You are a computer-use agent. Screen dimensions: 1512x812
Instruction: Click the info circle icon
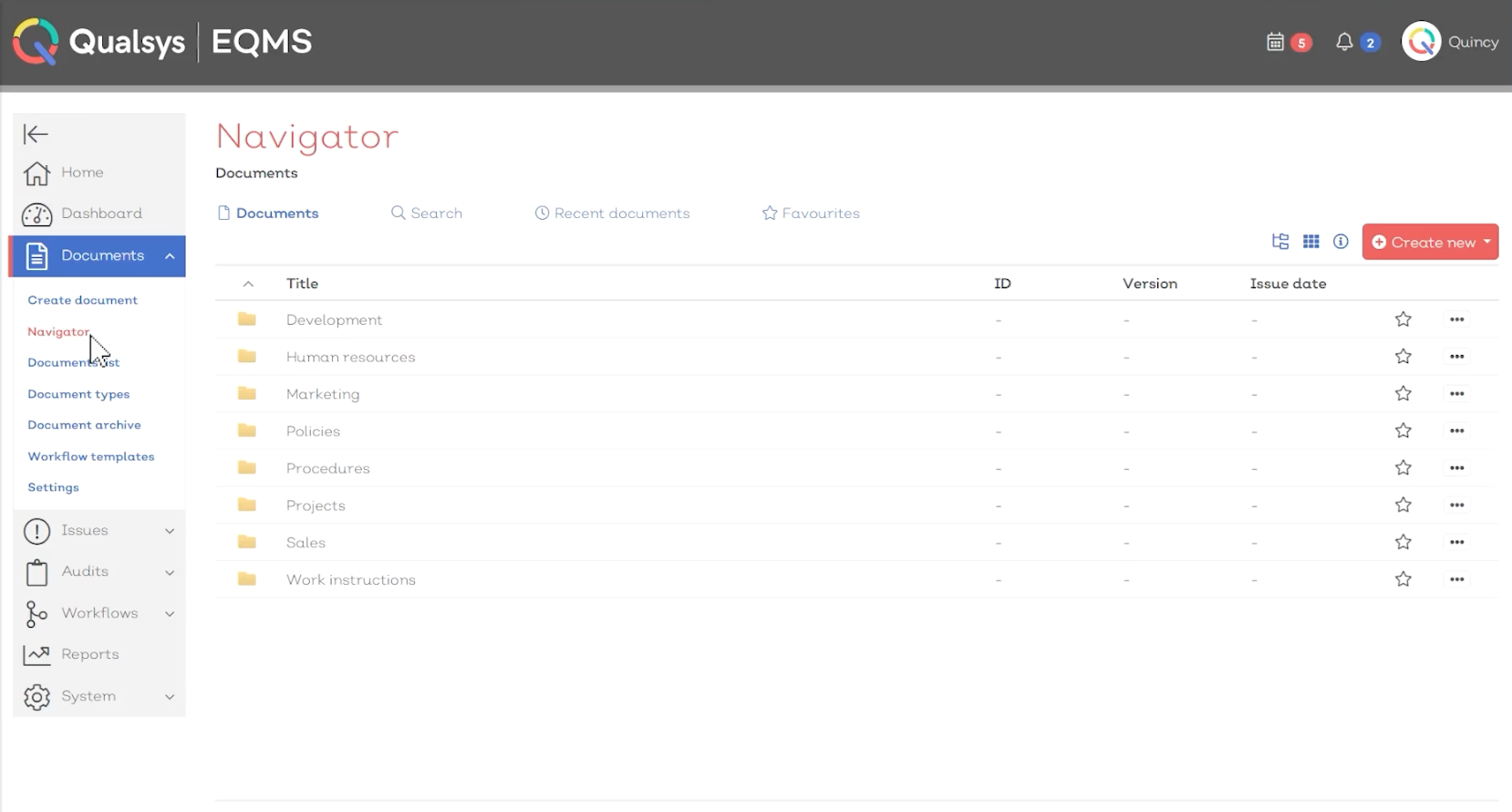point(1341,242)
